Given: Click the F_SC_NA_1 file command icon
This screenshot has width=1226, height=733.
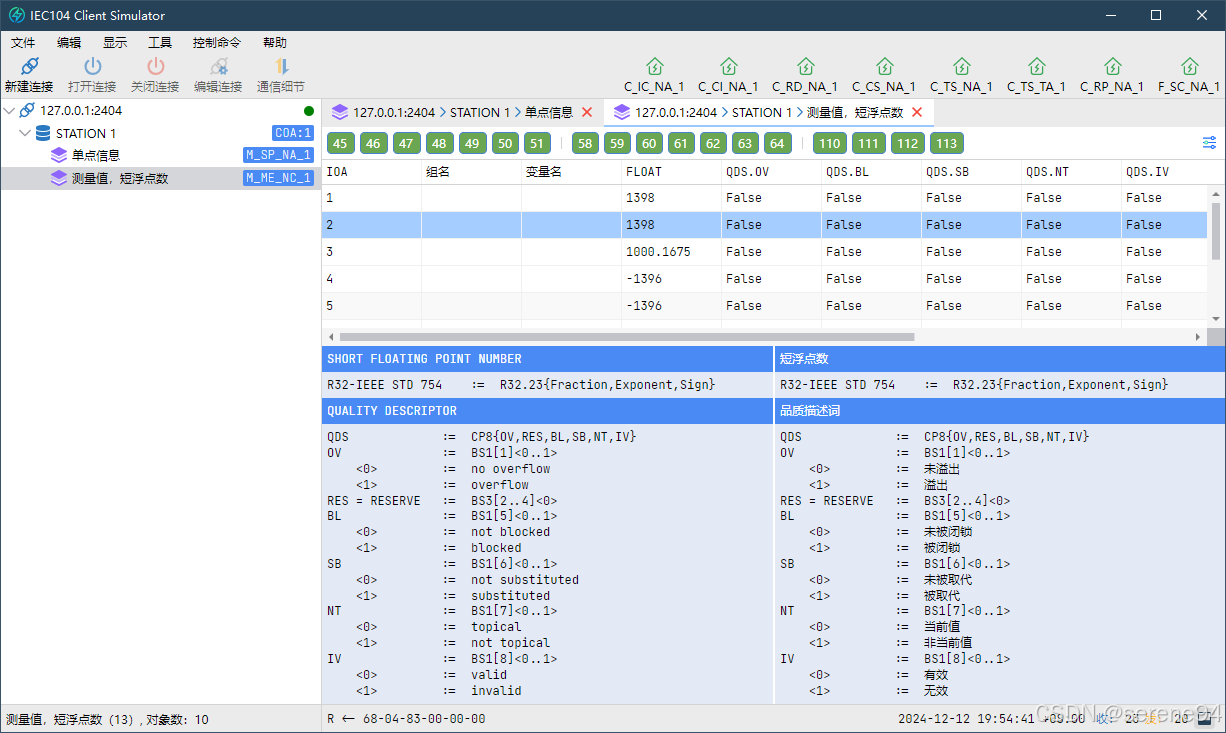Looking at the screenshot, I should tap(1189, 67).
